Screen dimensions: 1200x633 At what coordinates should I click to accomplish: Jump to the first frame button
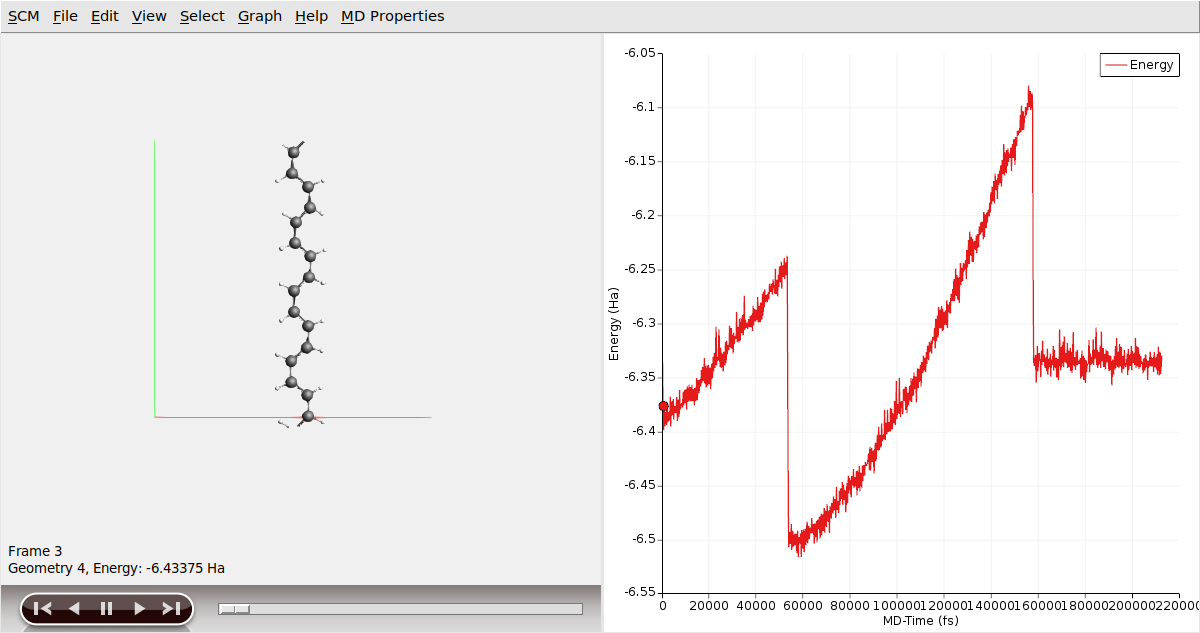point(42,608)
